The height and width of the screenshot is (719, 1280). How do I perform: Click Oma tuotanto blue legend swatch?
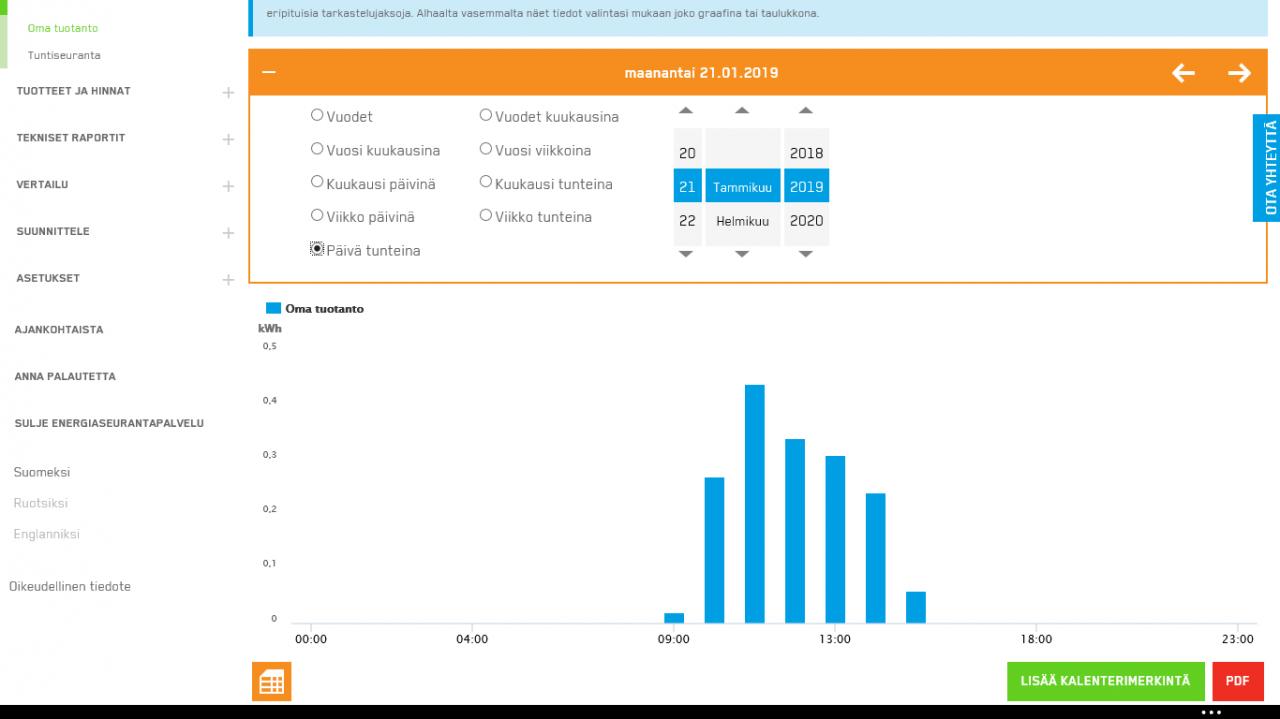(x=273, y=309)
